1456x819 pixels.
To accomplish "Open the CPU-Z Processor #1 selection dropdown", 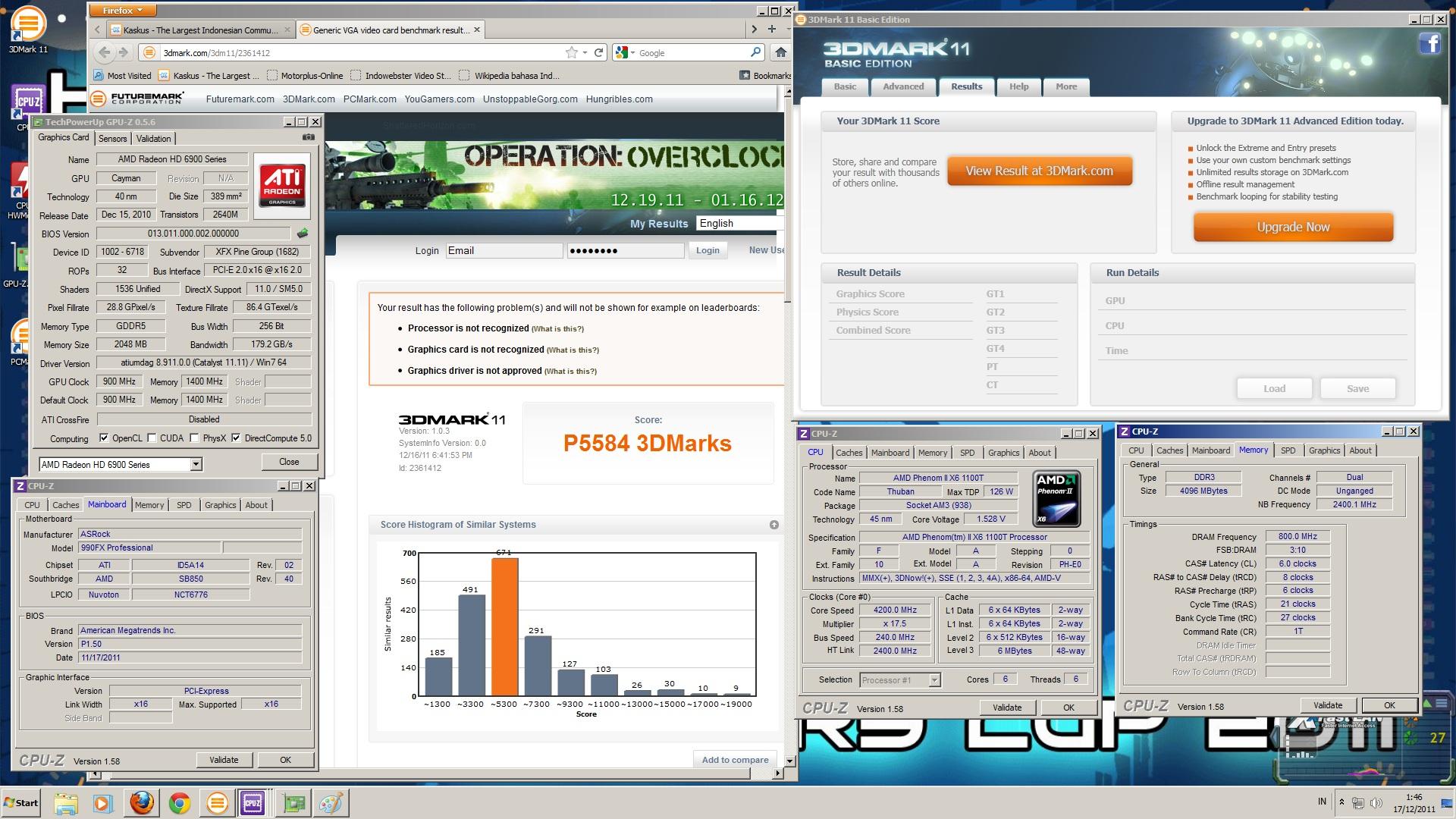I will pos(934,680).
